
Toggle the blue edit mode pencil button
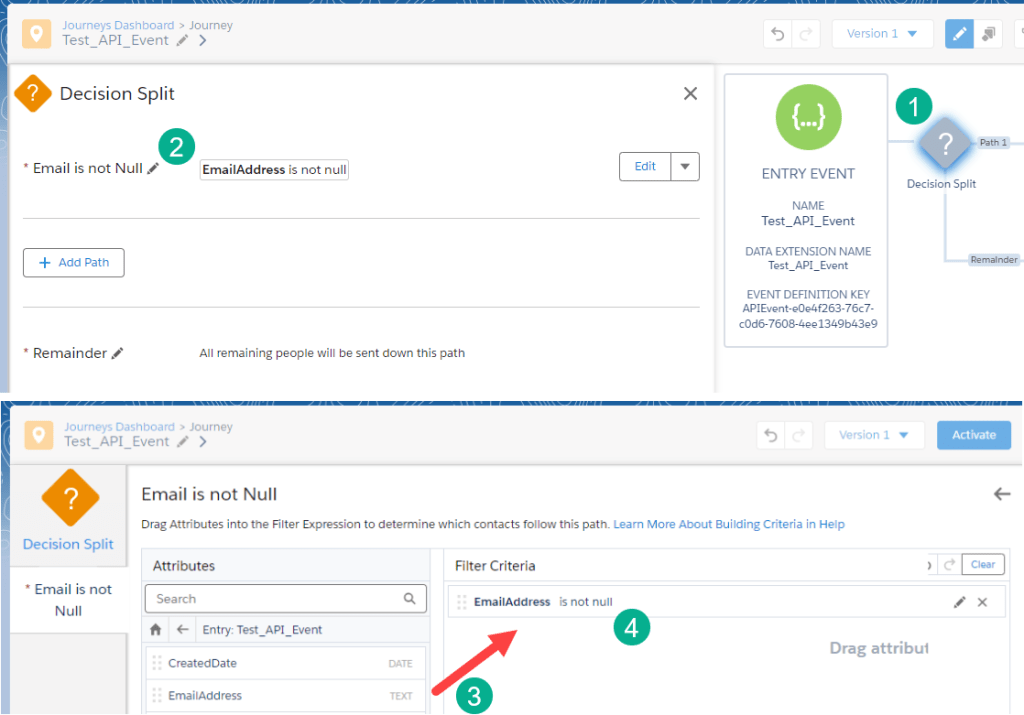(x=959, y=34)
